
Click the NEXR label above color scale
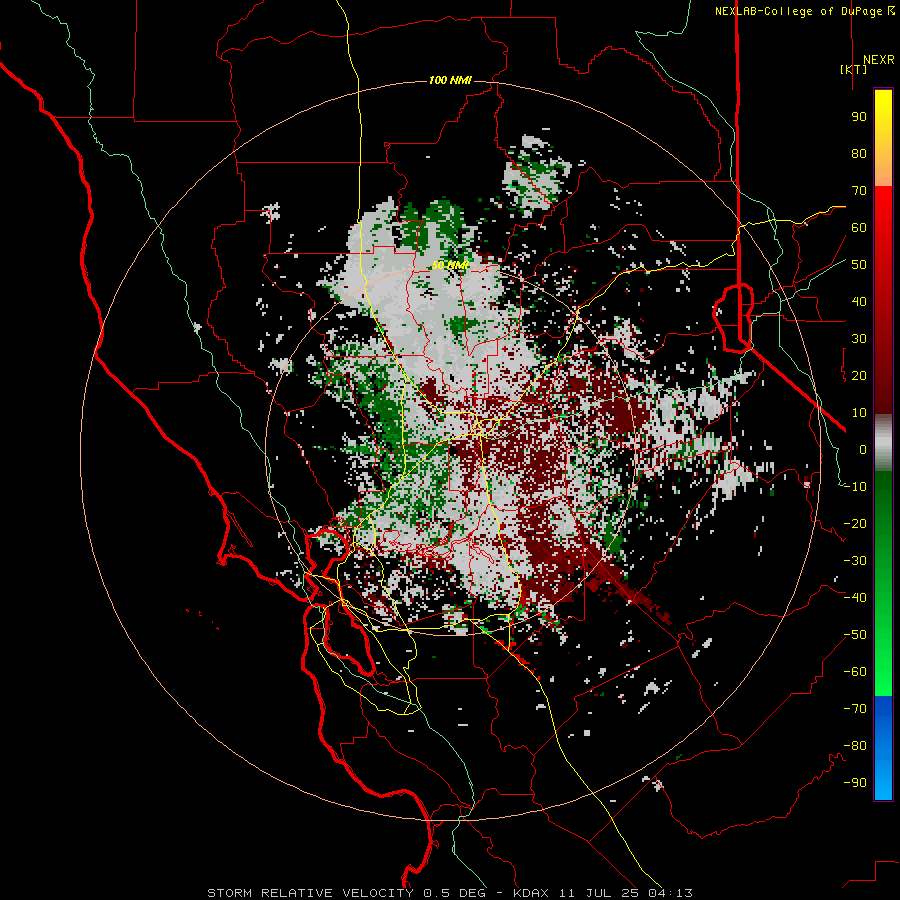pos(878,60)
